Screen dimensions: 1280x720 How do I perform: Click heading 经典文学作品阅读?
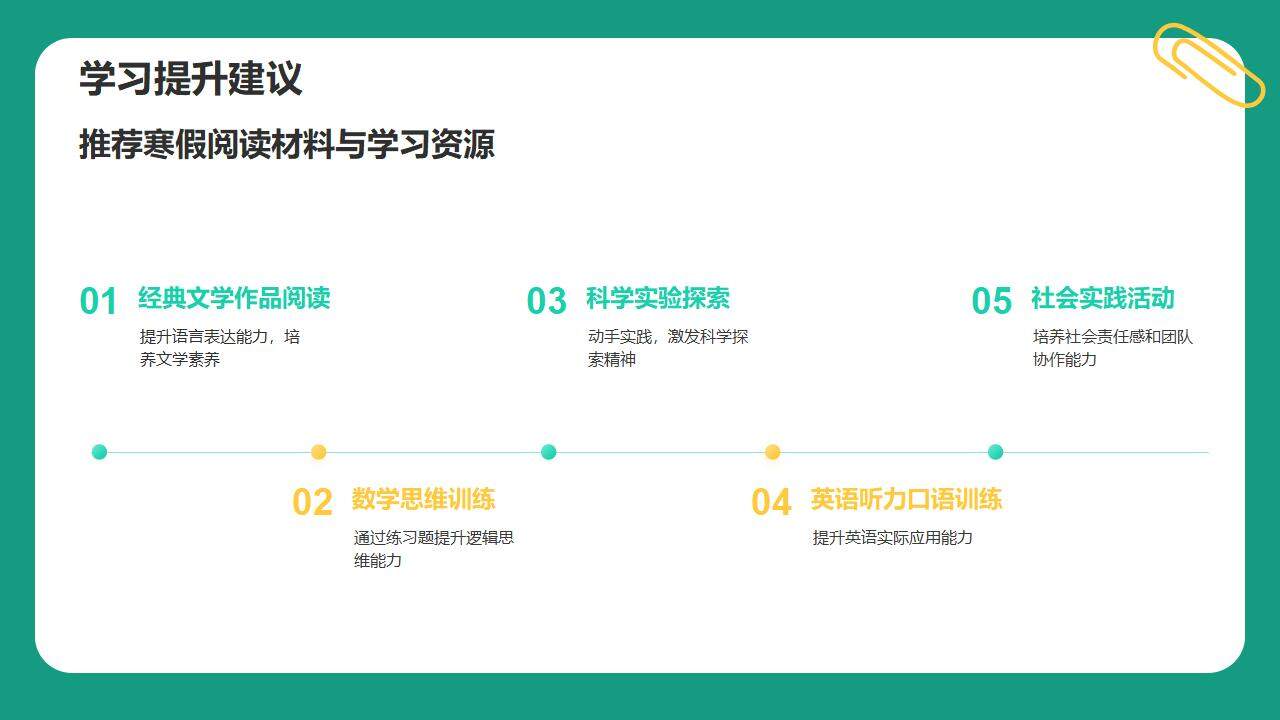click(x=234, y=298)
